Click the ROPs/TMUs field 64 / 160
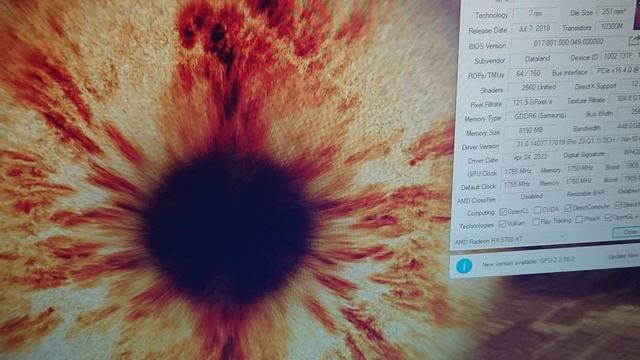Image resolution: width=640 pixels, height=360 pixels. 528,73
